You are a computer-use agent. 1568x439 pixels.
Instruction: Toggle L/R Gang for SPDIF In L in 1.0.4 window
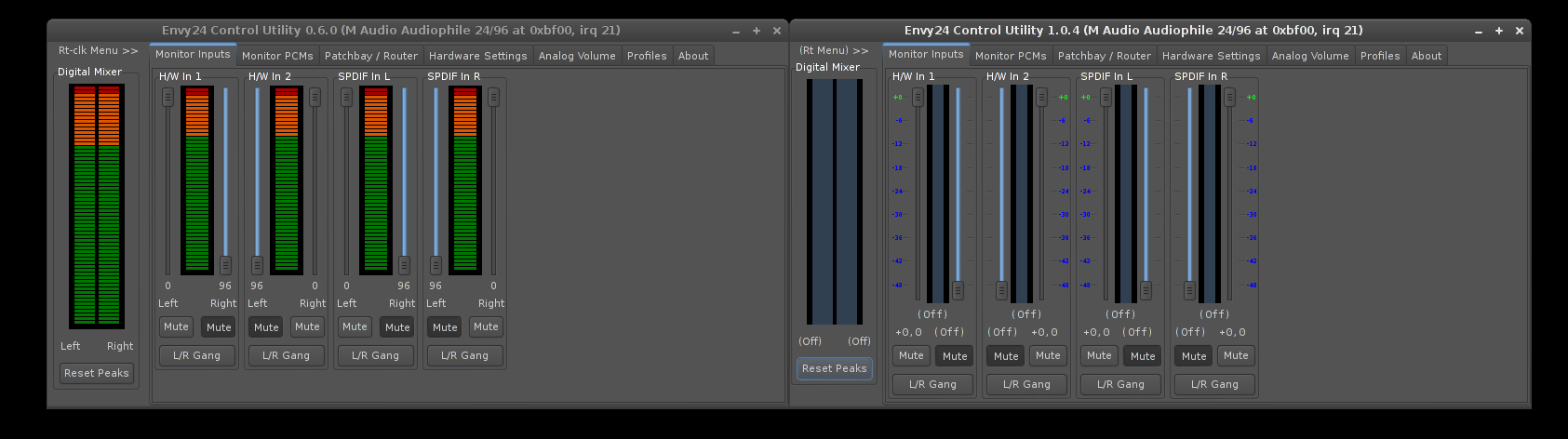click(x=1121, y=384)
